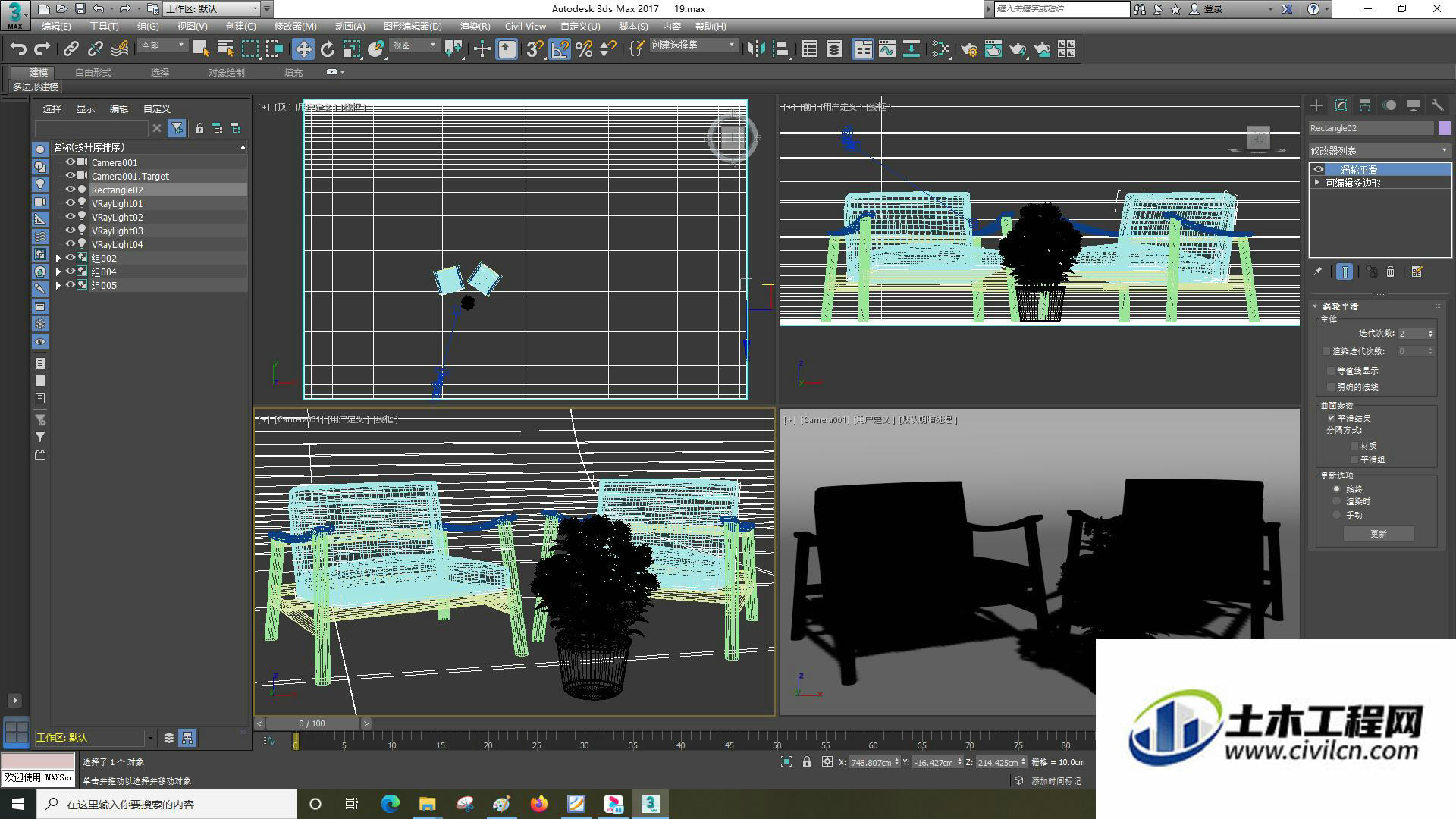Check the 材质 separate-by checkbox
The height and width of the screenshot is (819, 1456).
click(1354, 446)
